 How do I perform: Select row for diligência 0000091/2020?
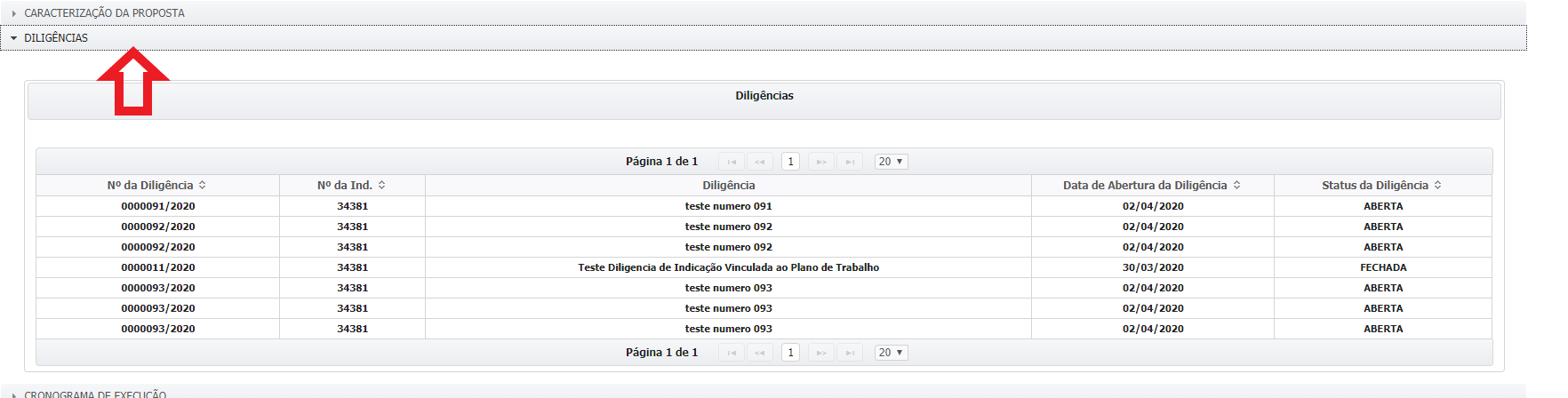pyautogui.click(x=158, y=206)
